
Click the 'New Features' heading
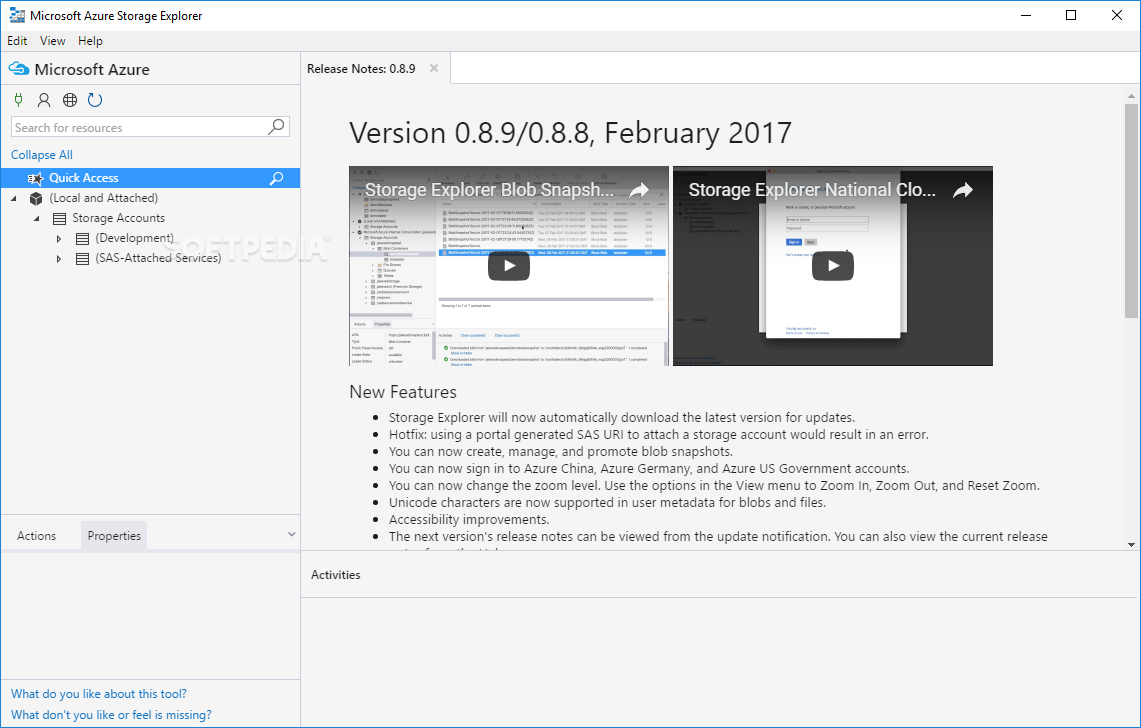(403, 392)
